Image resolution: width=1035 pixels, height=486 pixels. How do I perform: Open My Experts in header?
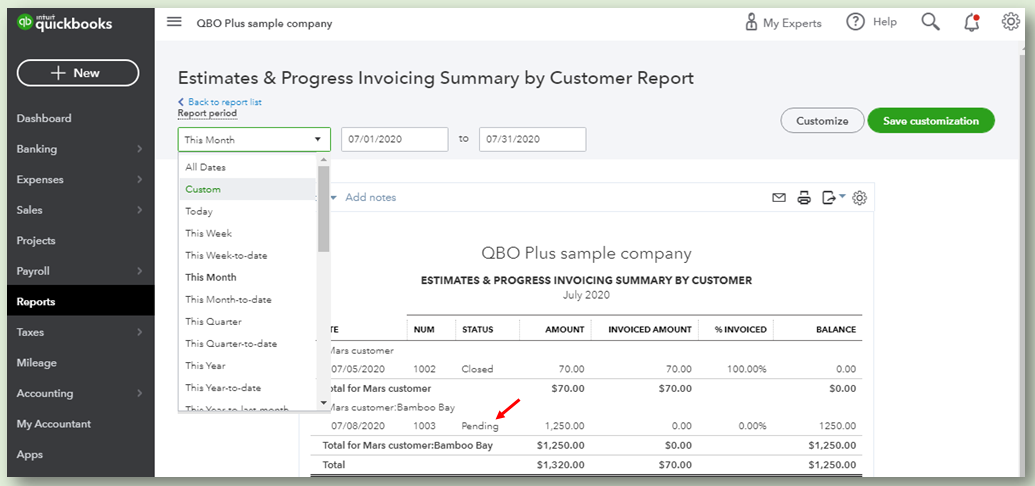783,22
